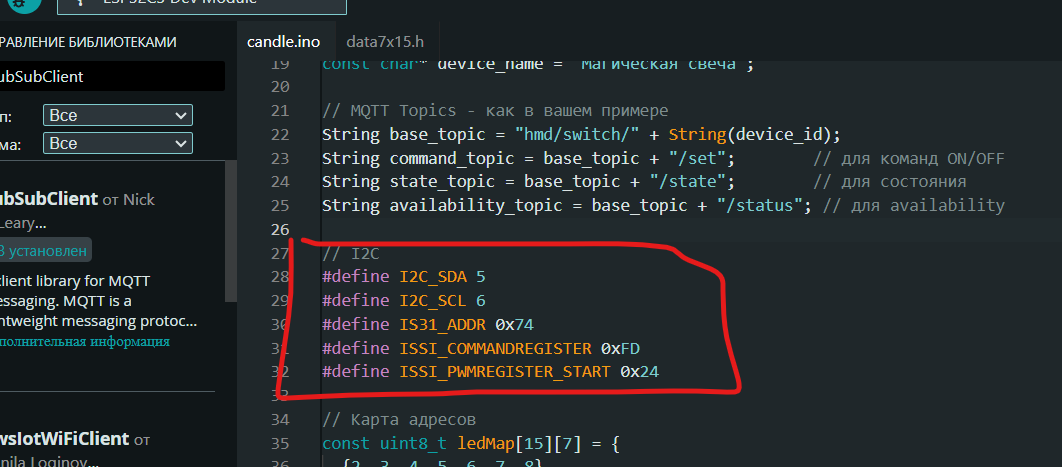1062x467 pixels.
Task: Click the library search field containing PubSubClient
Action: (x=110, y=76)
